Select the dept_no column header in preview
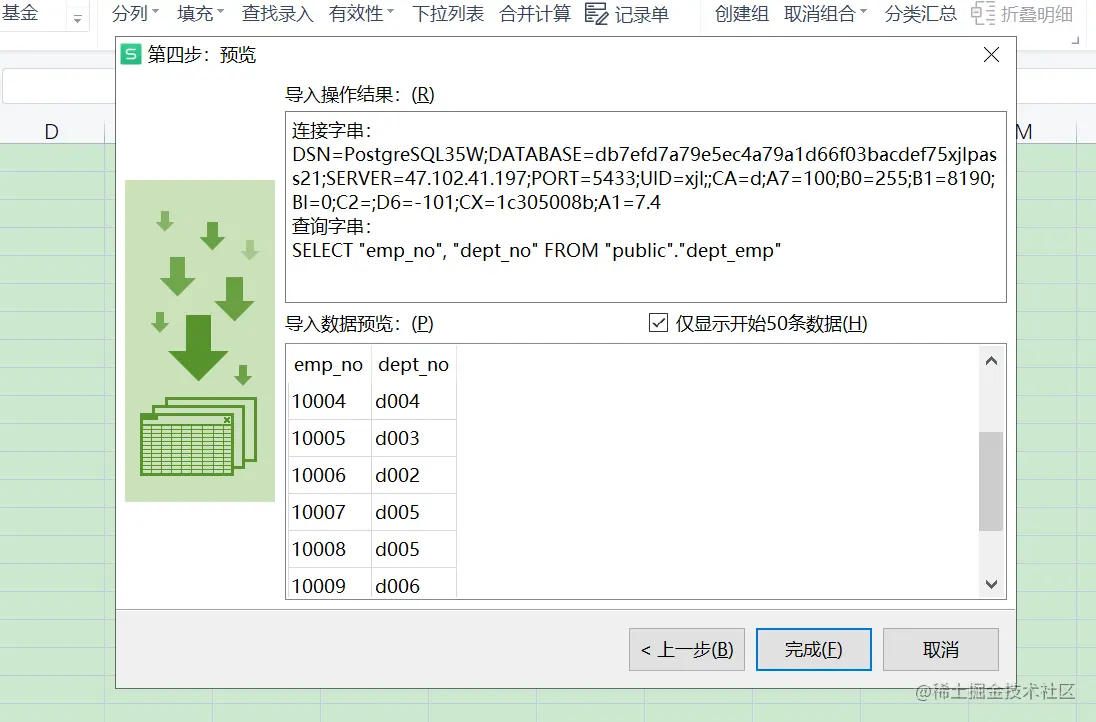 (413, 365)
